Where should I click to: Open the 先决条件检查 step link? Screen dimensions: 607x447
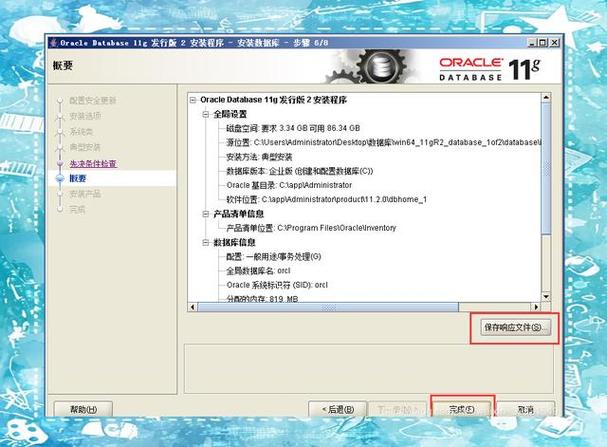point(93,164)
